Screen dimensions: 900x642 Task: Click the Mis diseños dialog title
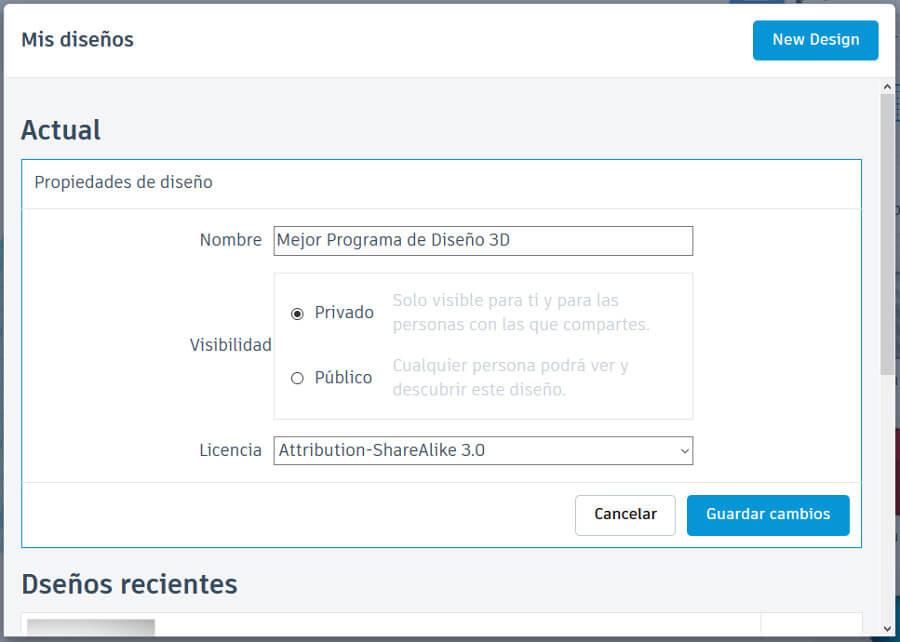pyautogui.click(x=77, y=40)
